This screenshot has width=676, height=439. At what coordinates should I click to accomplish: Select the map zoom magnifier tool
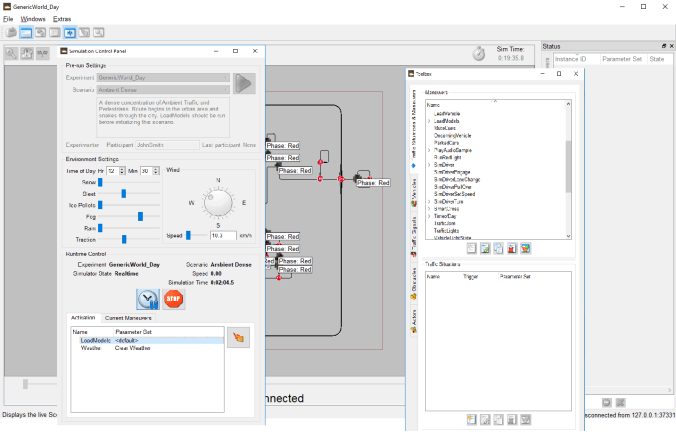11,53
